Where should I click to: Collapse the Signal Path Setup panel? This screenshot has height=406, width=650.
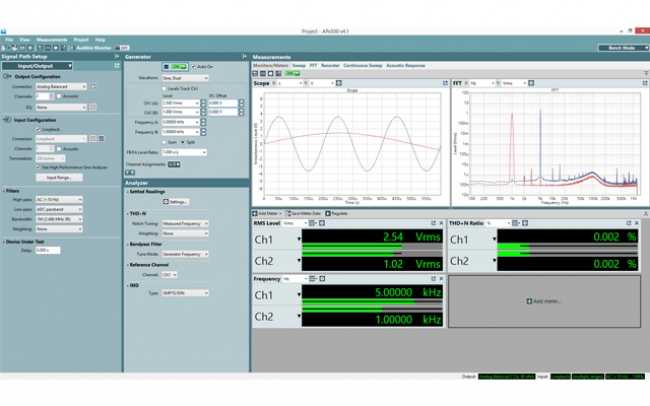coord(116,57)
